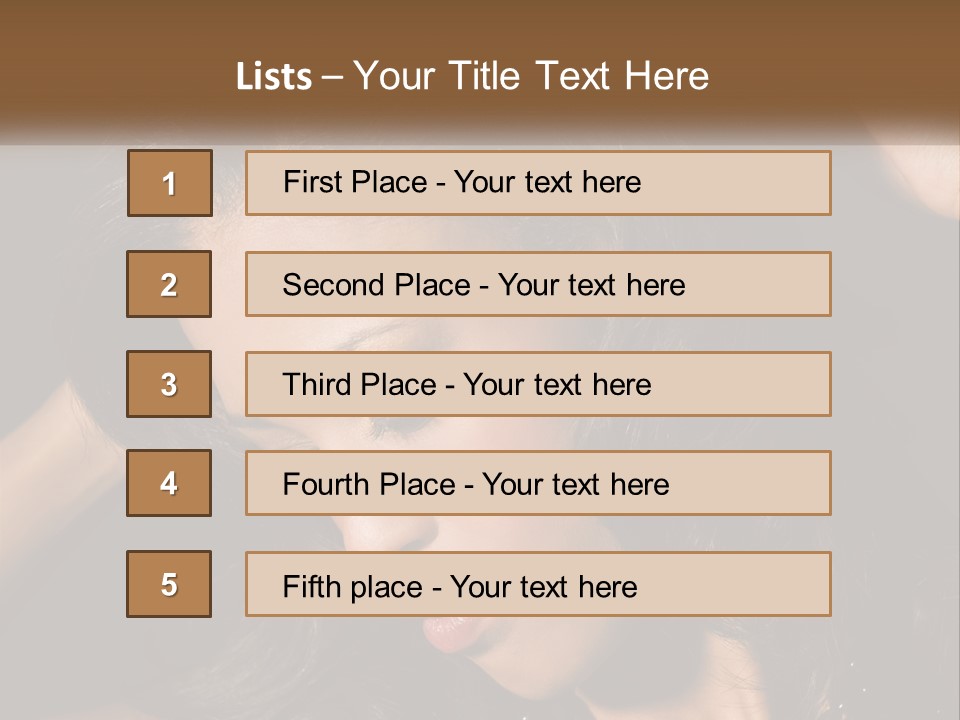This screenshot has height=720, width=960.
Task: Select the words "Fifth place"
Action: [x=352, y=586]
